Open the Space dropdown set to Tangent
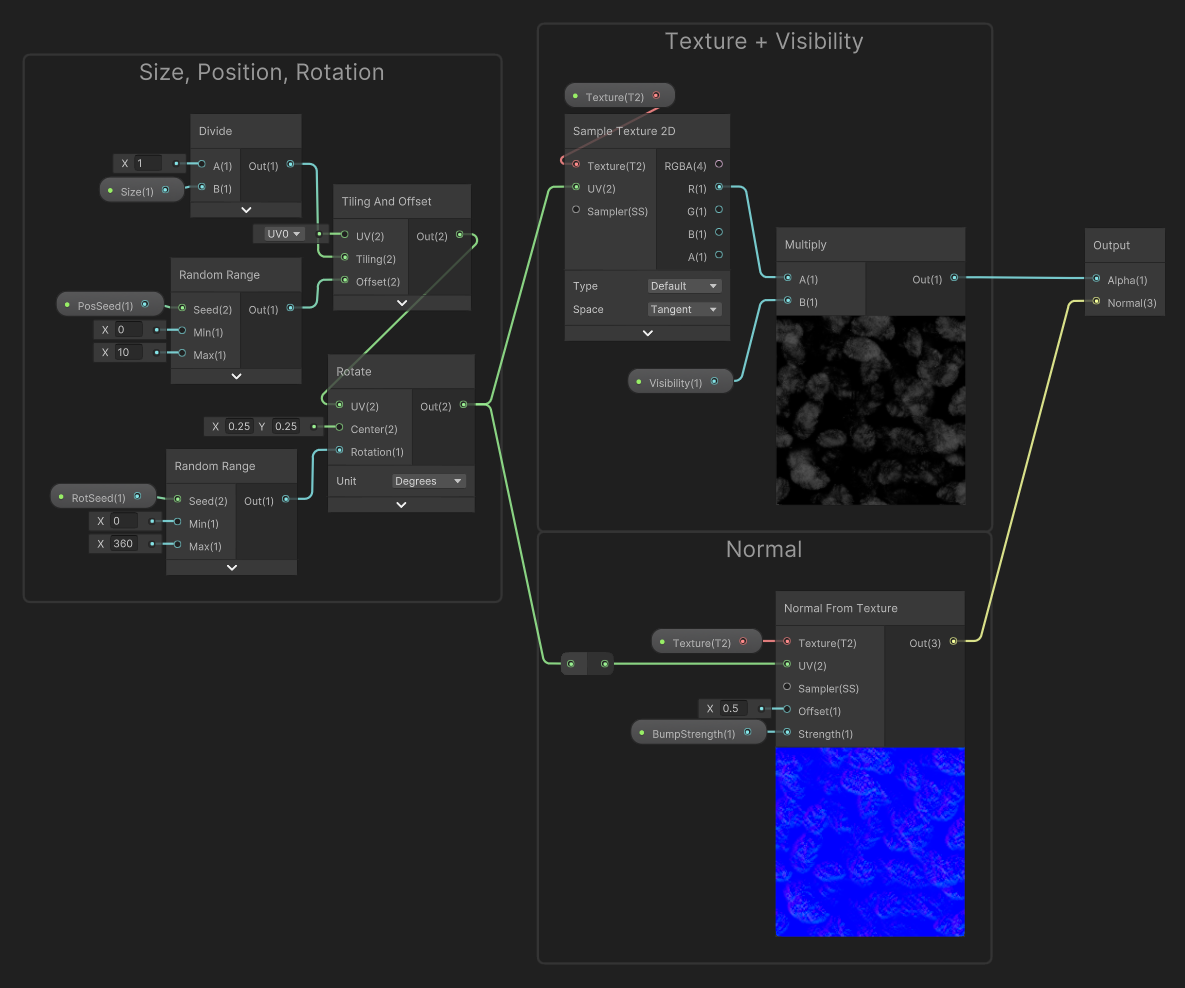This screenshot has width=1185, height=988. click(x=685, y=309)
